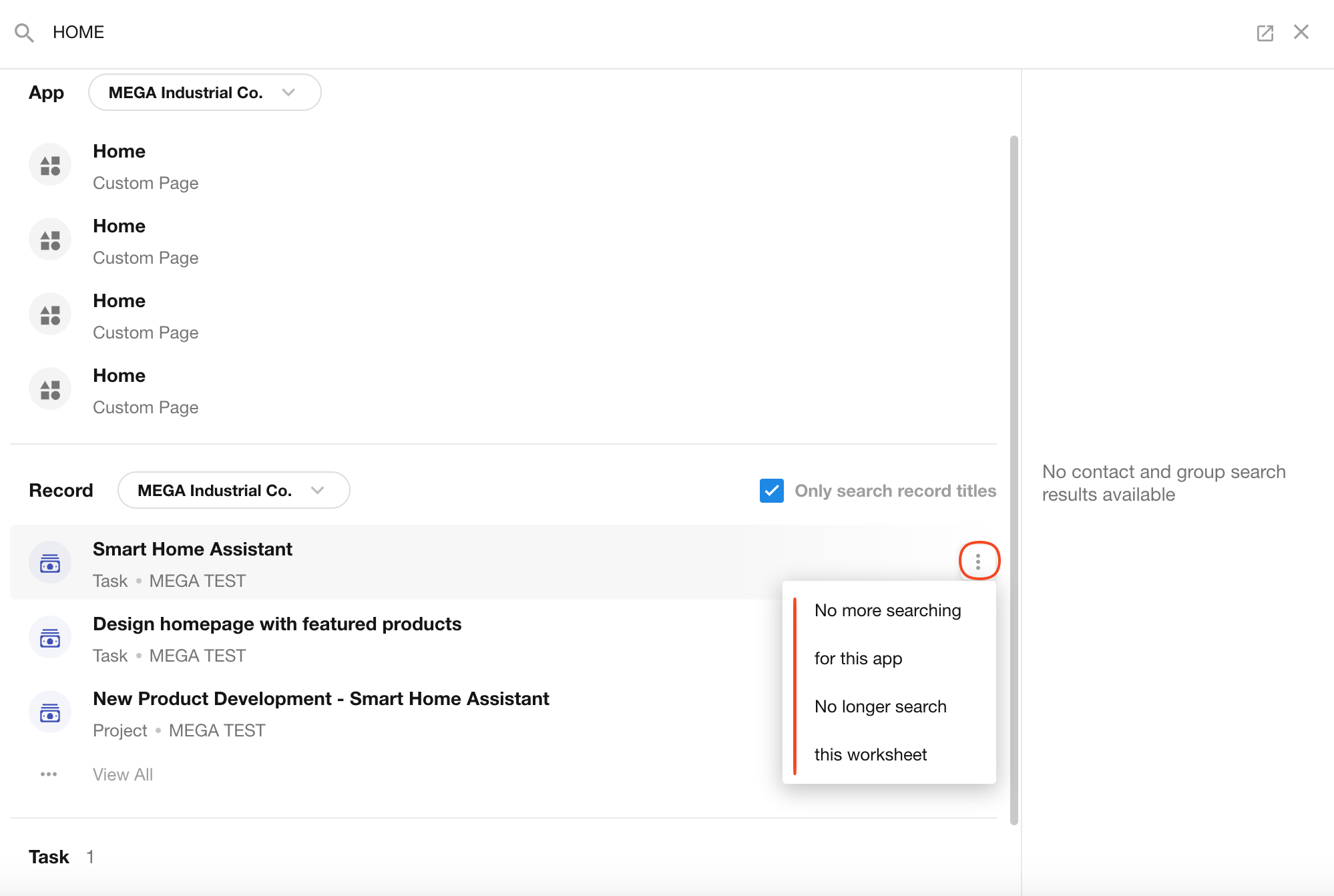This screenshot has width=1334, height=896.
Task: Open search results in new window icon
Action: click(1265, 33)
